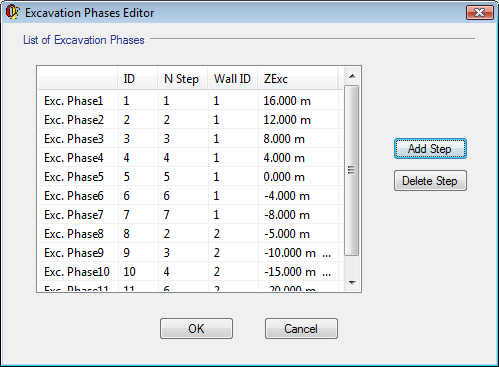Select the Wall ID column header

pyautogui.click(x=233, y=79)
